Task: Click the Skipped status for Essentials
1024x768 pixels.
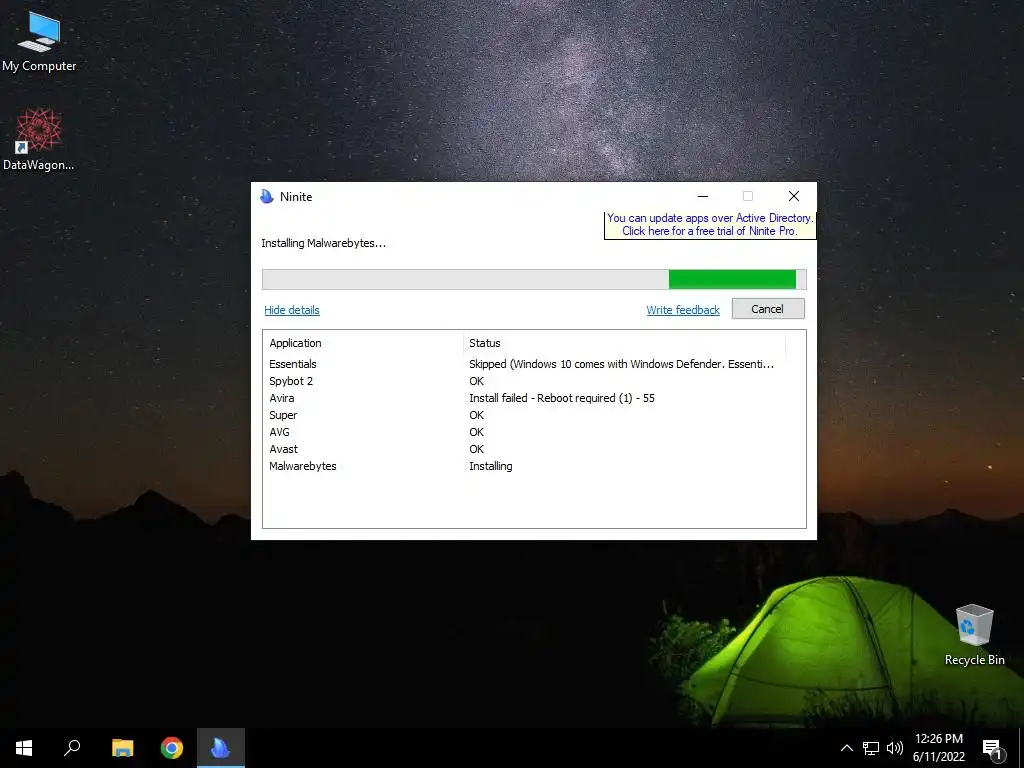Action: [x=621, y=364]
